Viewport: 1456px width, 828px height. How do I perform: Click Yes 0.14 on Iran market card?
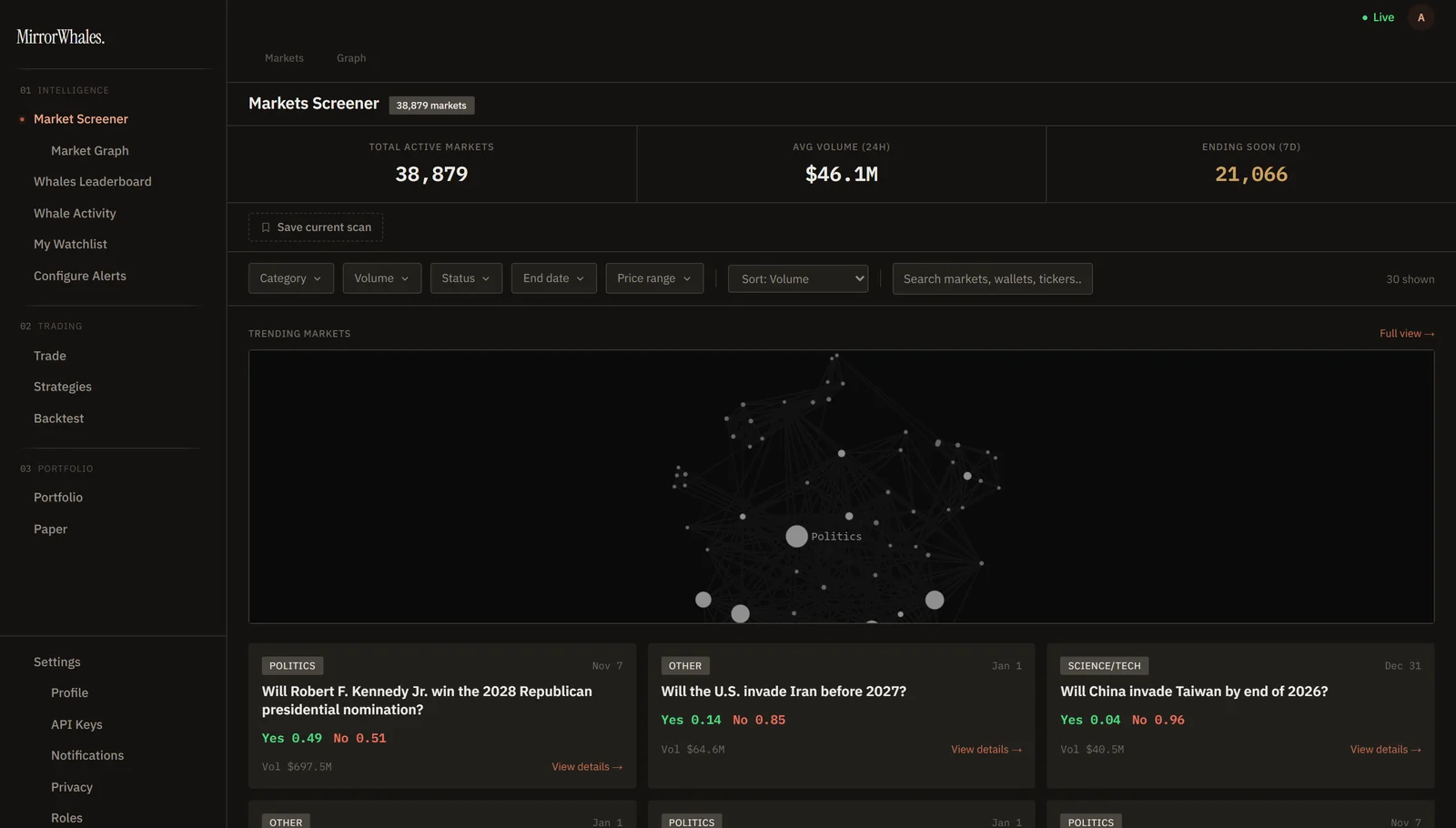[691, 720]
